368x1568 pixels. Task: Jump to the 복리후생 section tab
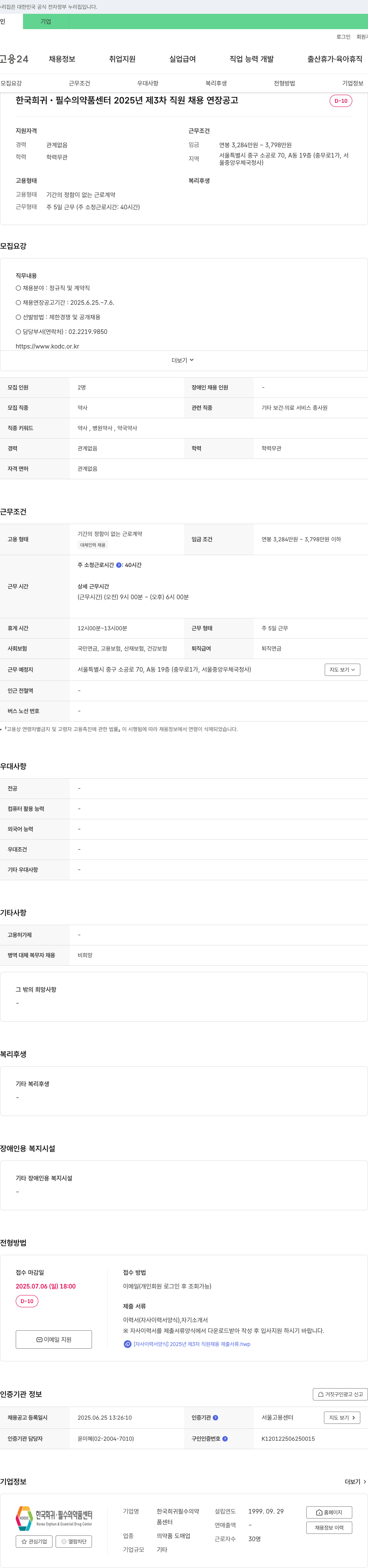[x=216, y=84]
